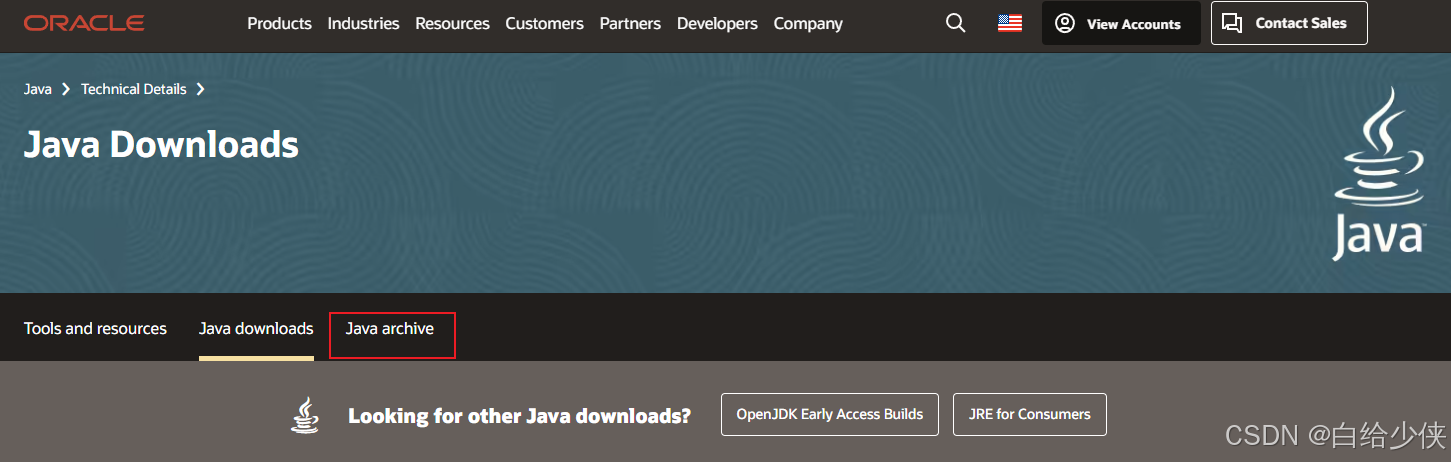Click the Java Downloads page heading
1451x462 pixels.
161,145
